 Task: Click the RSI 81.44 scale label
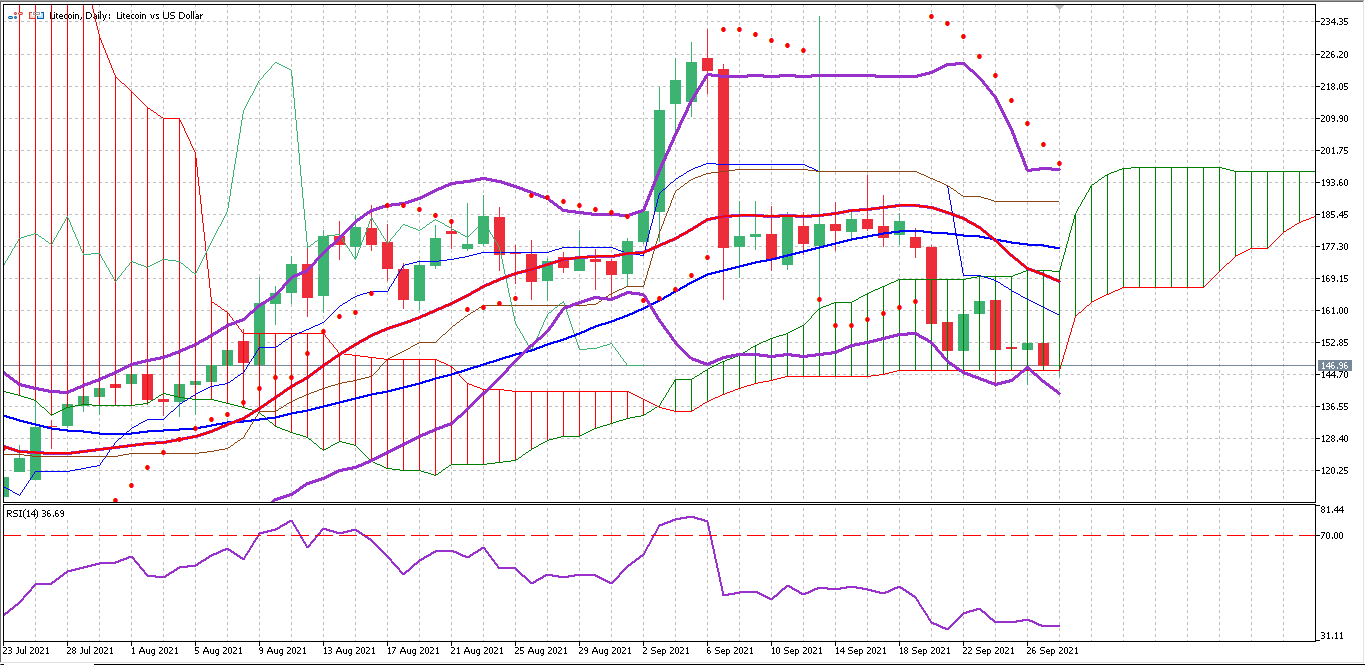(x=1331, y=510)
